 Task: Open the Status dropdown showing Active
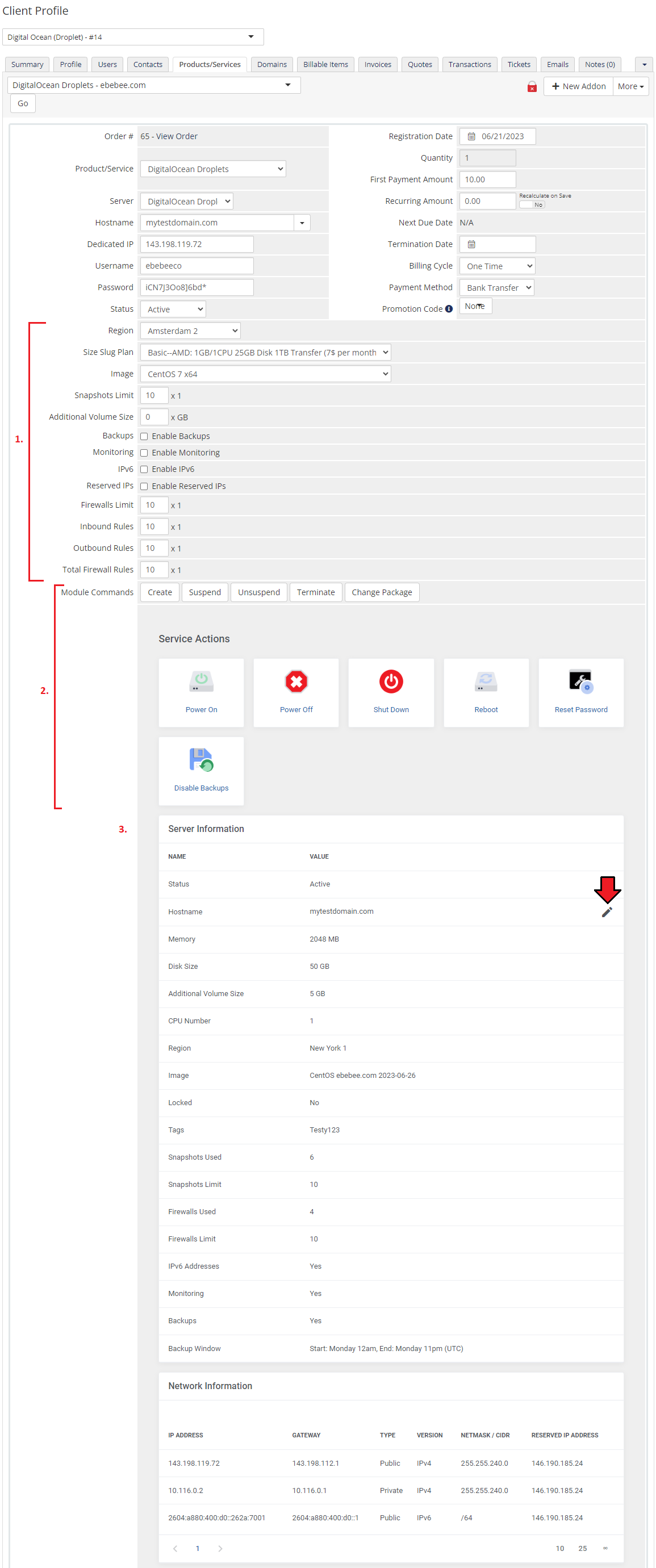click(173, 309)
